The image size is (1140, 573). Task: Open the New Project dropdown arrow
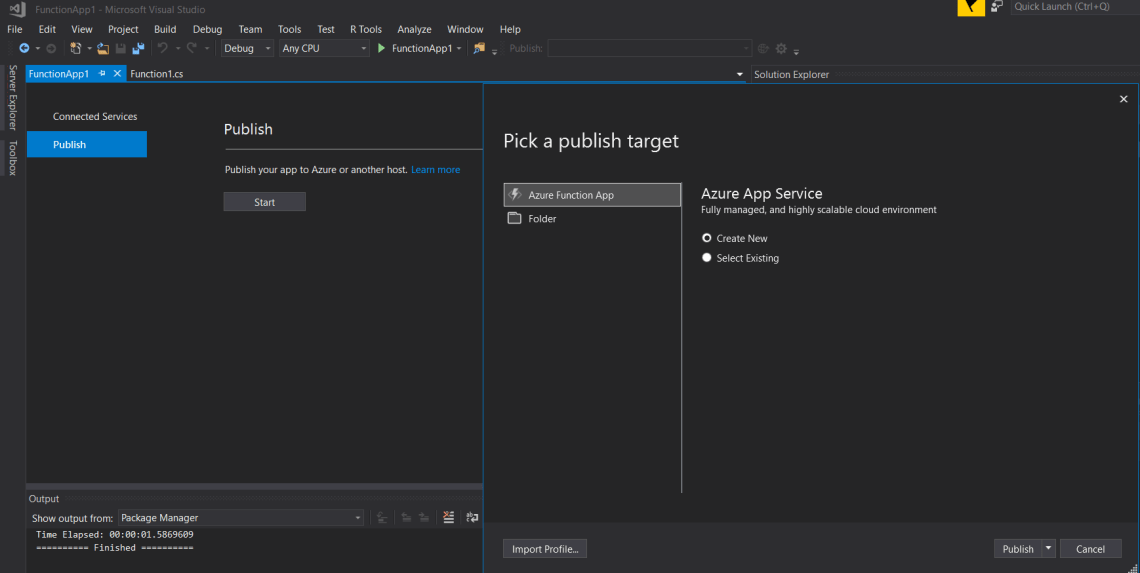tap(89, 49)
